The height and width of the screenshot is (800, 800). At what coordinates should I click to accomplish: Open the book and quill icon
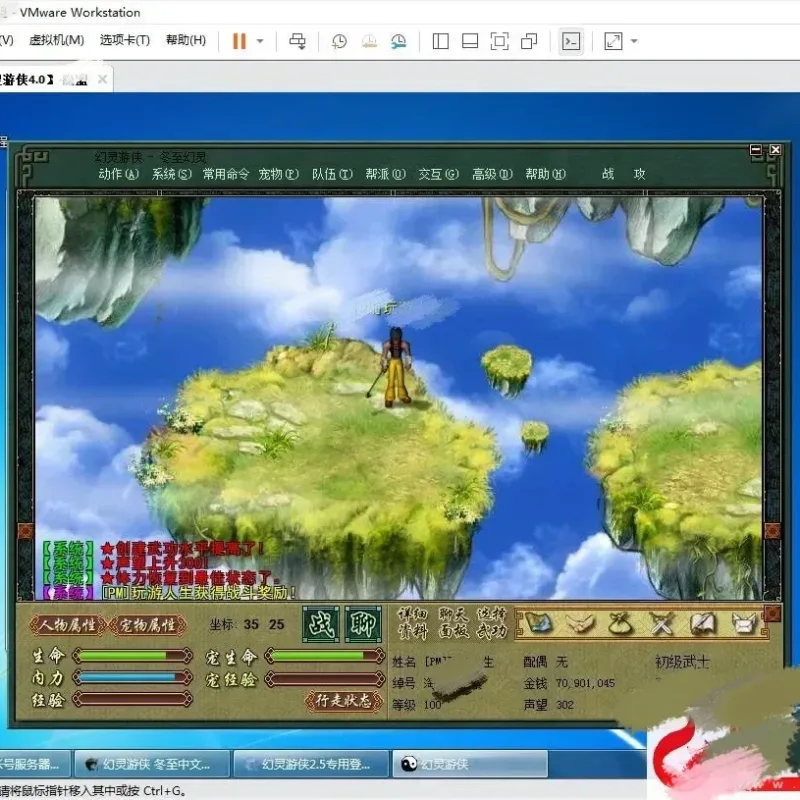click(x=702, y=623)
